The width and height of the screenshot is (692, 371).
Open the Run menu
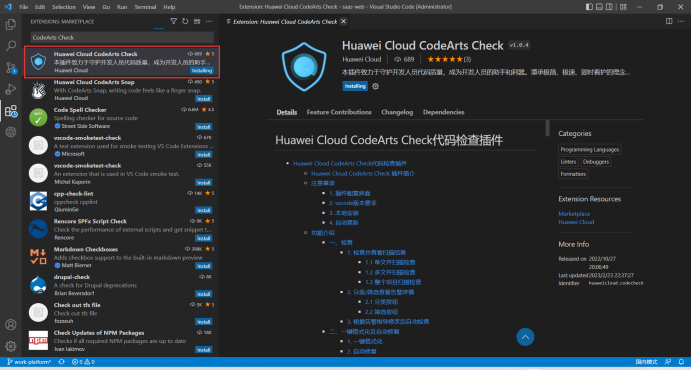pos(122,7)
